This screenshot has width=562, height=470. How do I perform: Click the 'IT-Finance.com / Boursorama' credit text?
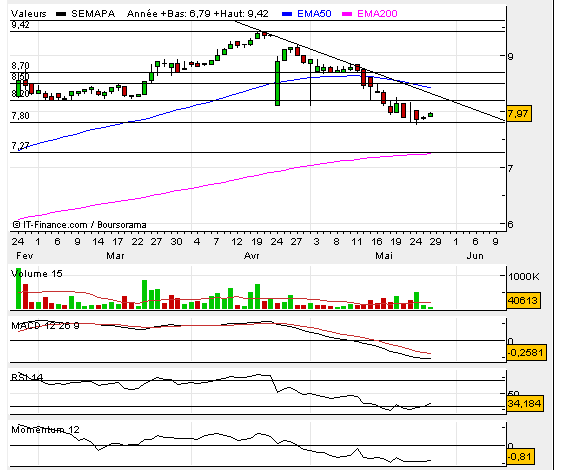[x=85, y=225]
